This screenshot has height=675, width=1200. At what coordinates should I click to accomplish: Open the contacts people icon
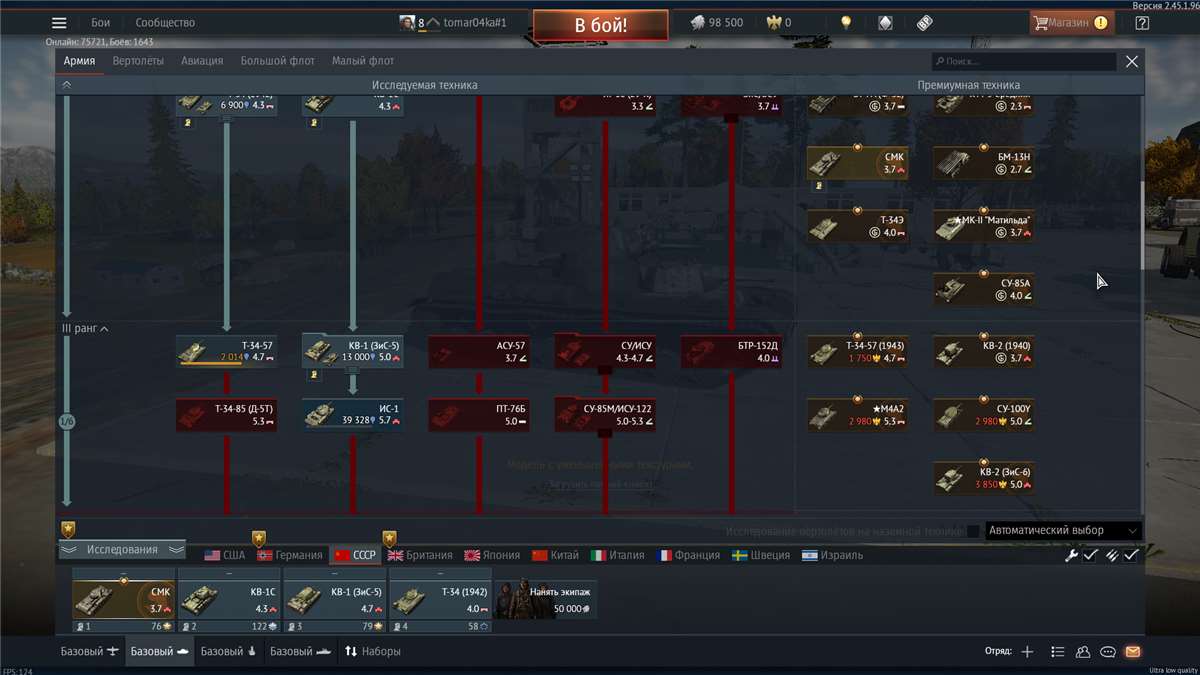click(x=1083, y=652)
